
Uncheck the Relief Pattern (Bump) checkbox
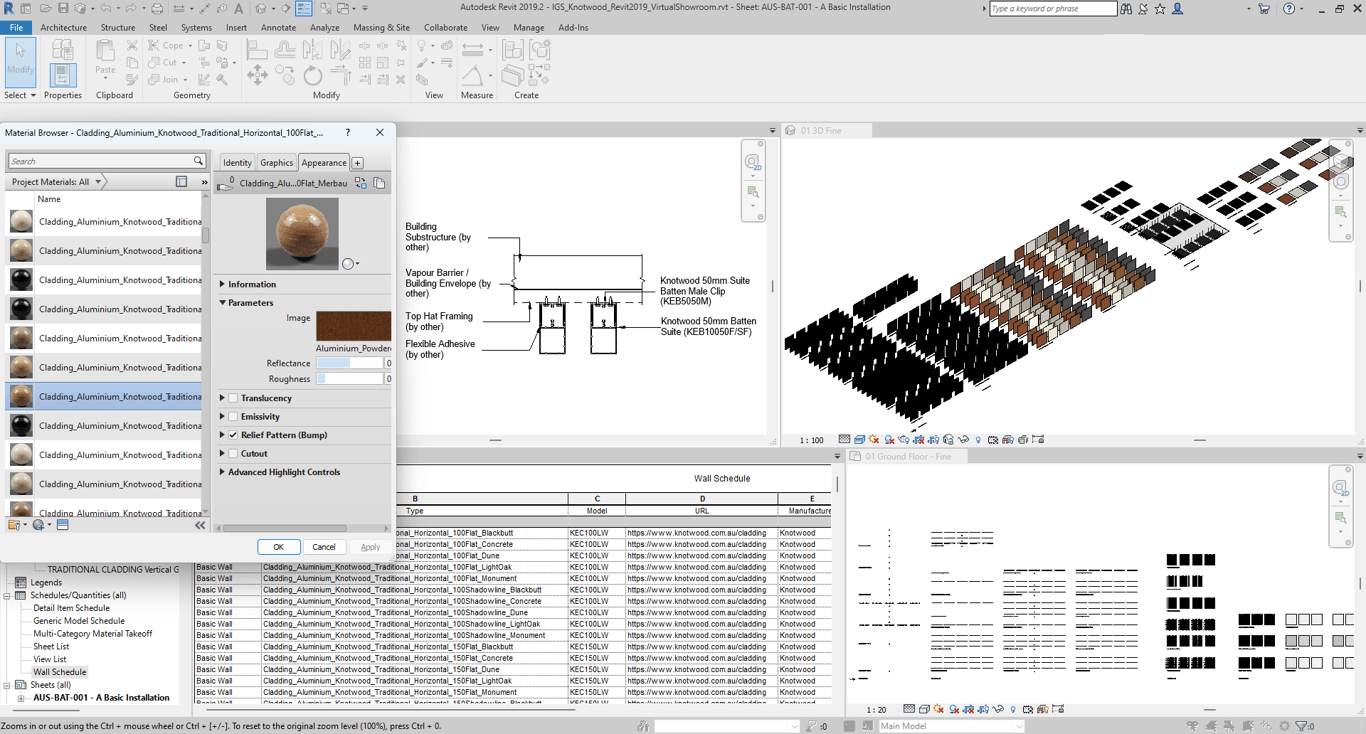tap(233, 435)
